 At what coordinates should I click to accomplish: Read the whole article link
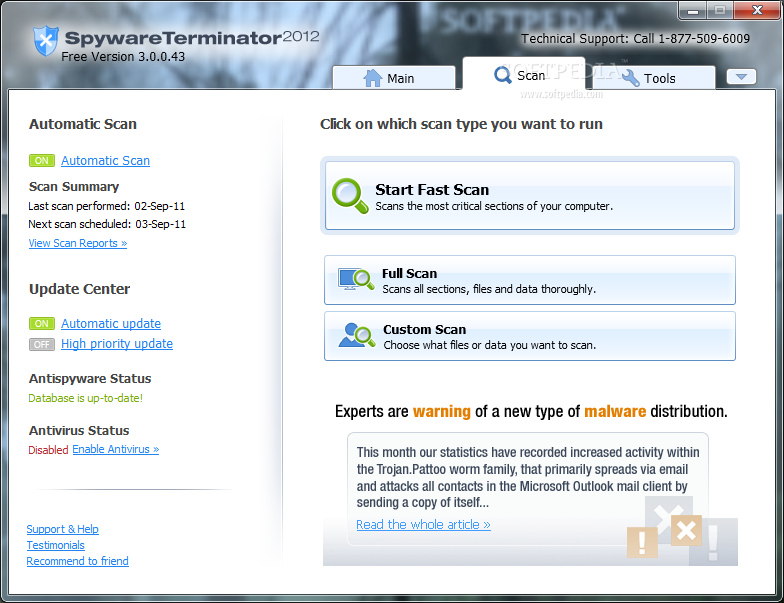[423, 524]
